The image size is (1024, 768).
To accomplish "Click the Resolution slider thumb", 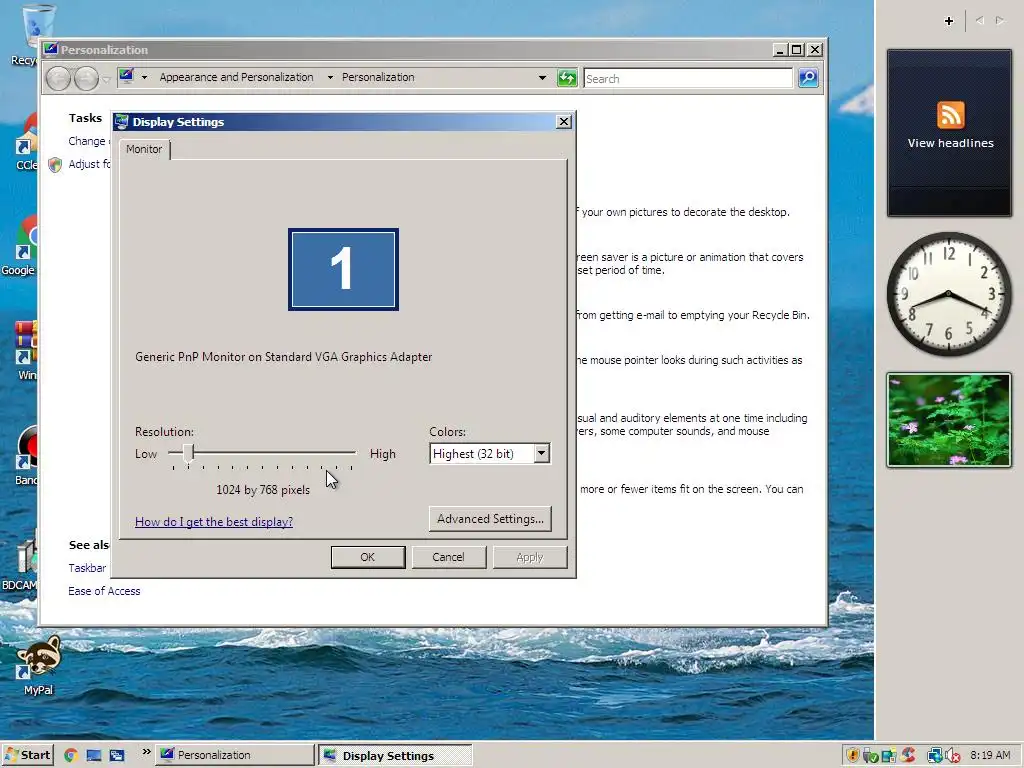I will (188, 453).
